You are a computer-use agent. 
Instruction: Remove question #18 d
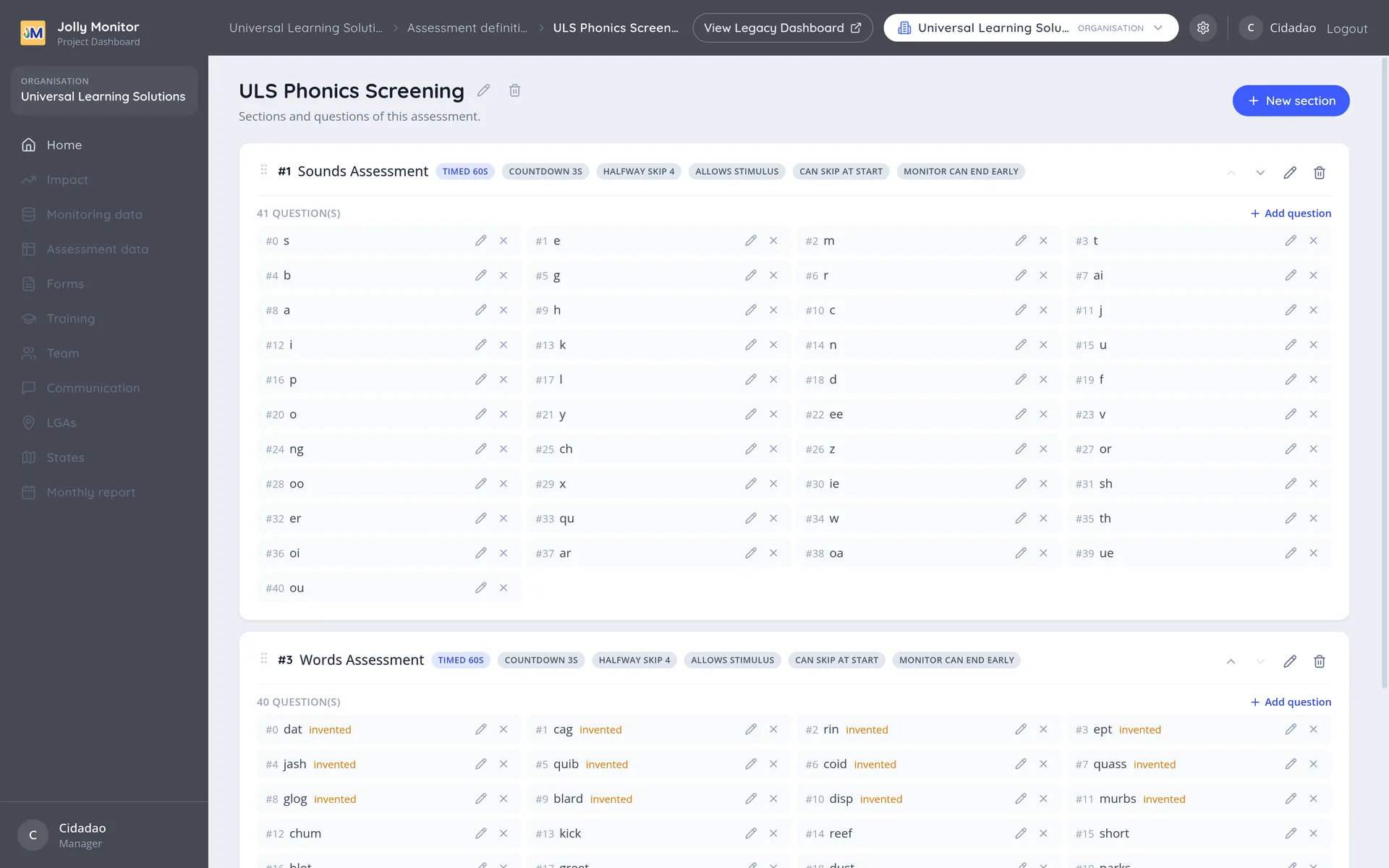pos(1043,380)
